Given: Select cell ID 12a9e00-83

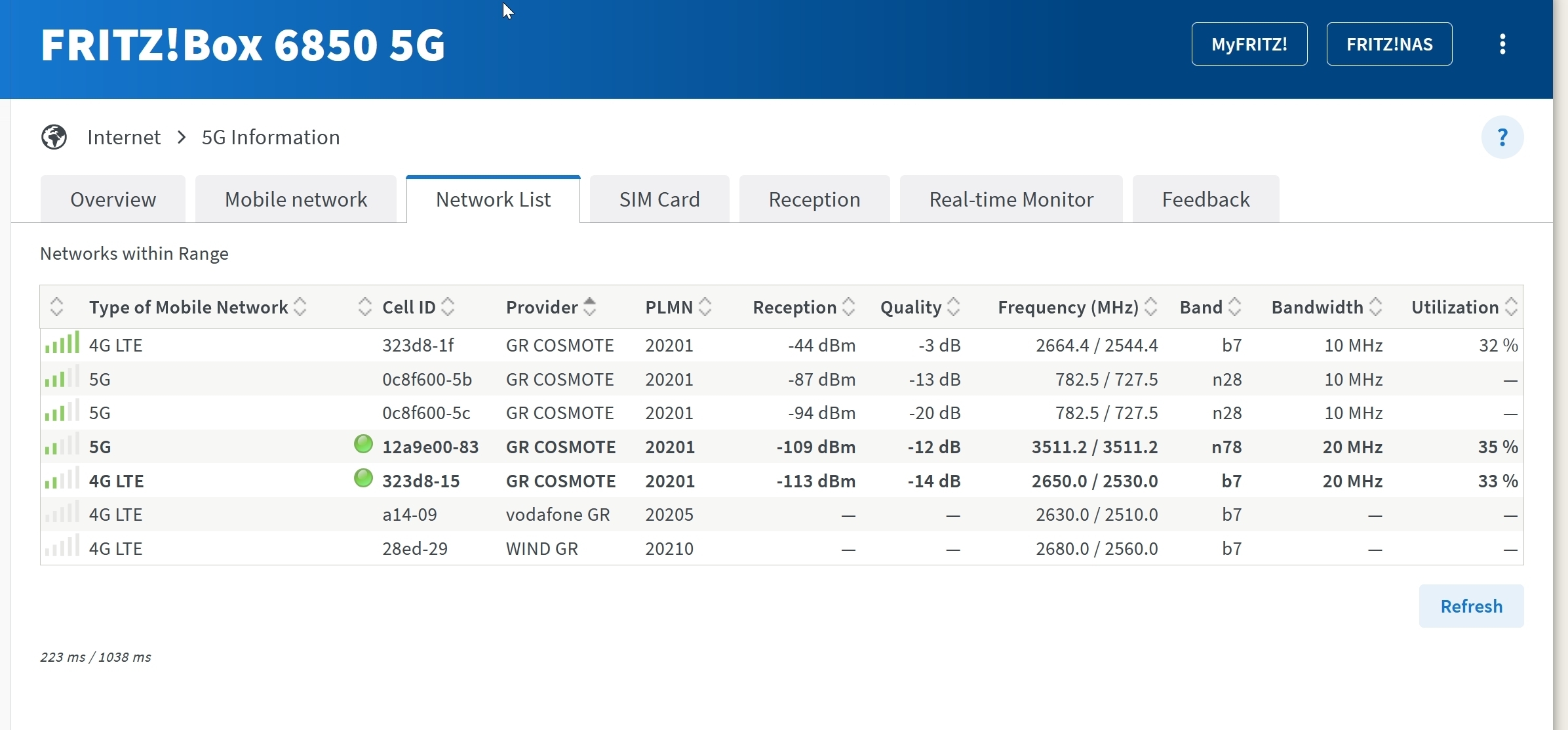Looking at the screenshot, I should point(430,447).
